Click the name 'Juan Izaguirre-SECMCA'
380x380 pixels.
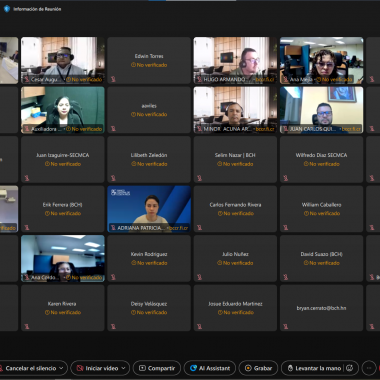(63, 155)
